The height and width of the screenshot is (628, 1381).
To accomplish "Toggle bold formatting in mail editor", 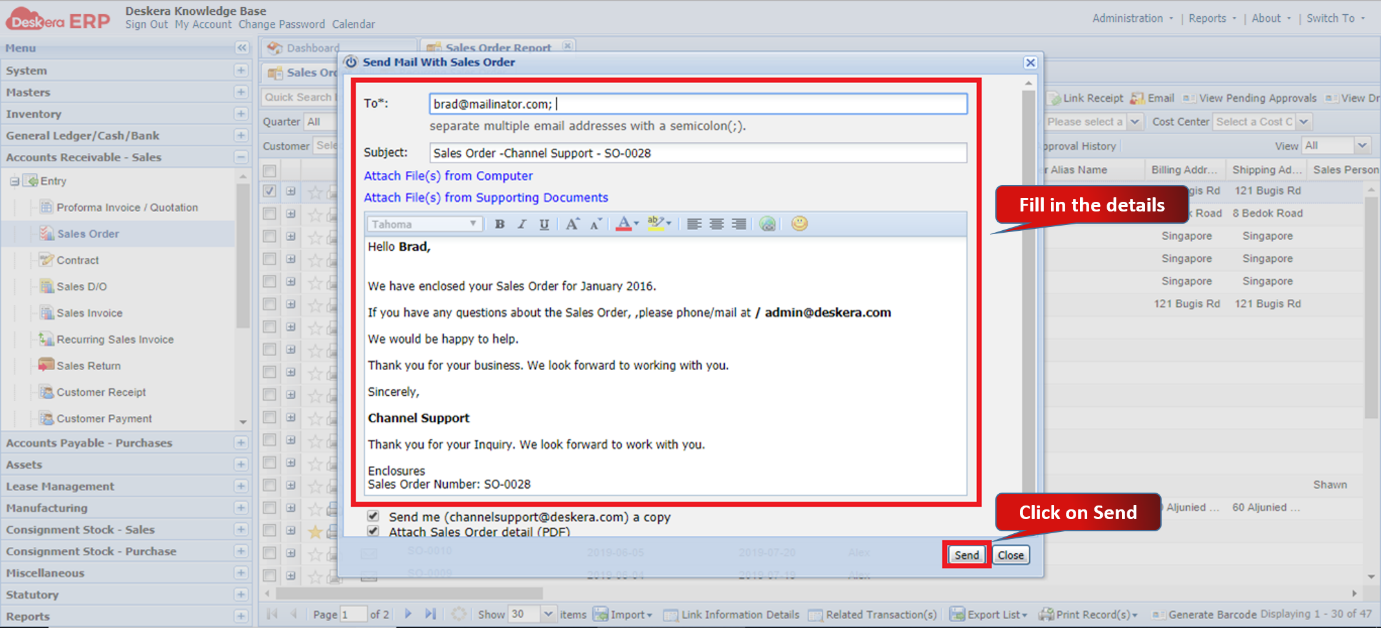I will click(500, 224).
